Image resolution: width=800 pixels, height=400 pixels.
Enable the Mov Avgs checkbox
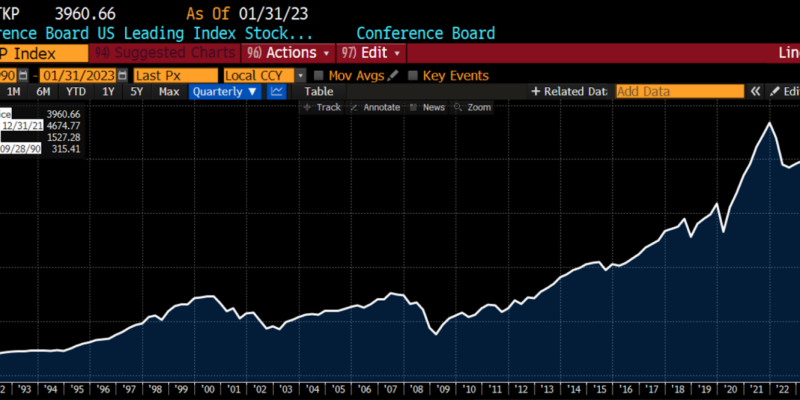point(319,75)
